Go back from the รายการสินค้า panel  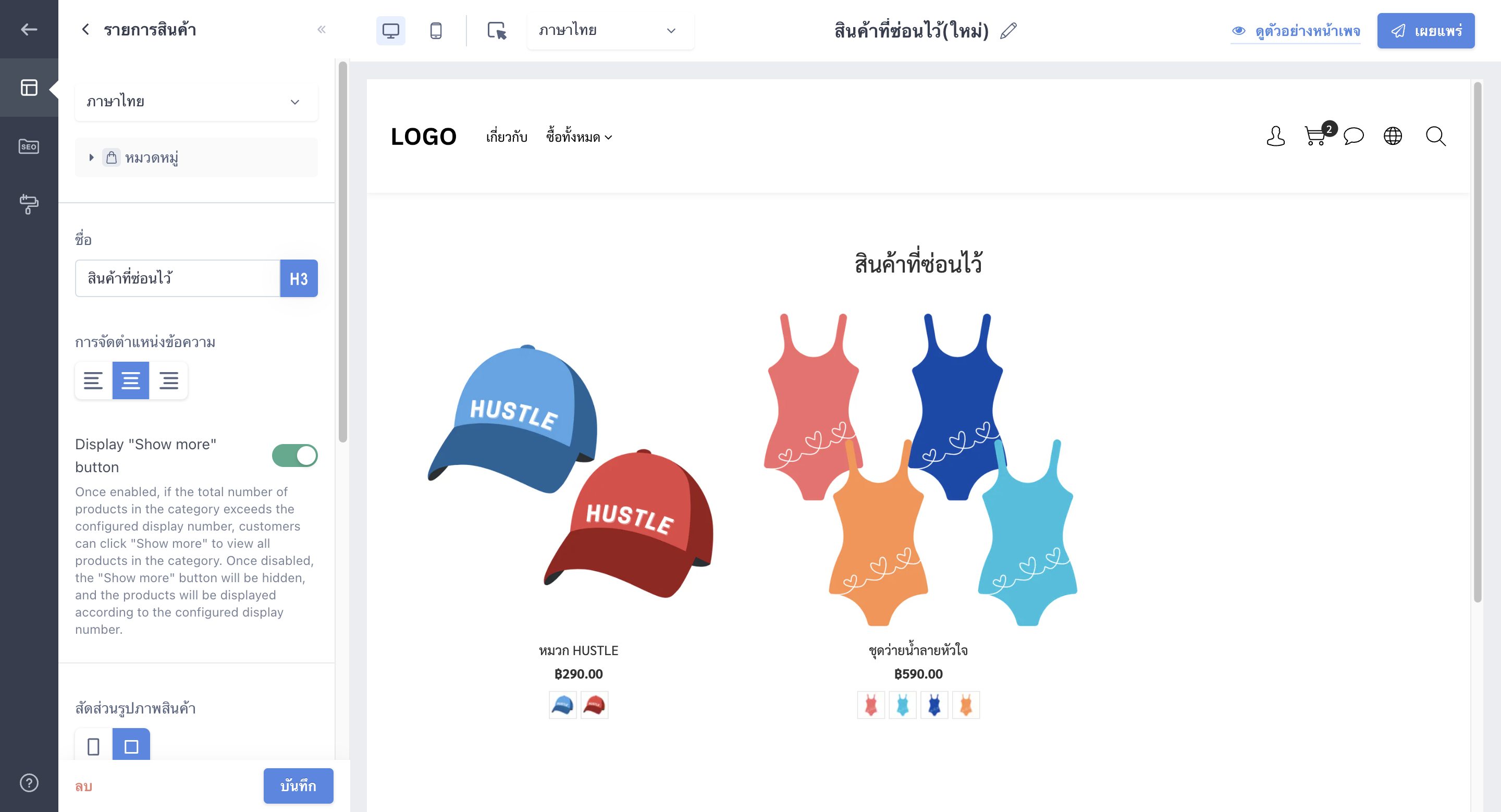(85, 29)
